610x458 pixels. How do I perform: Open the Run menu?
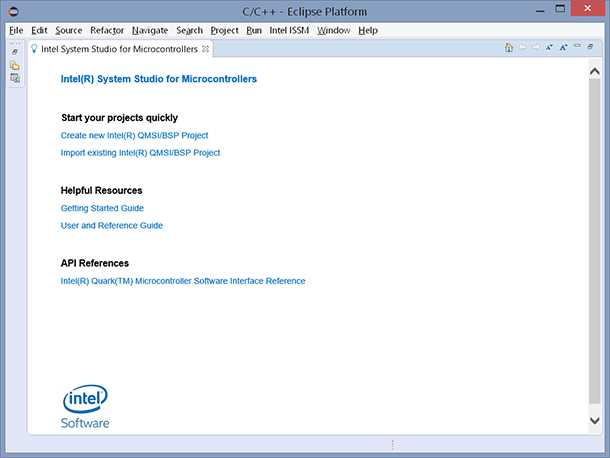pyautogui.click(x=254, y=30)
